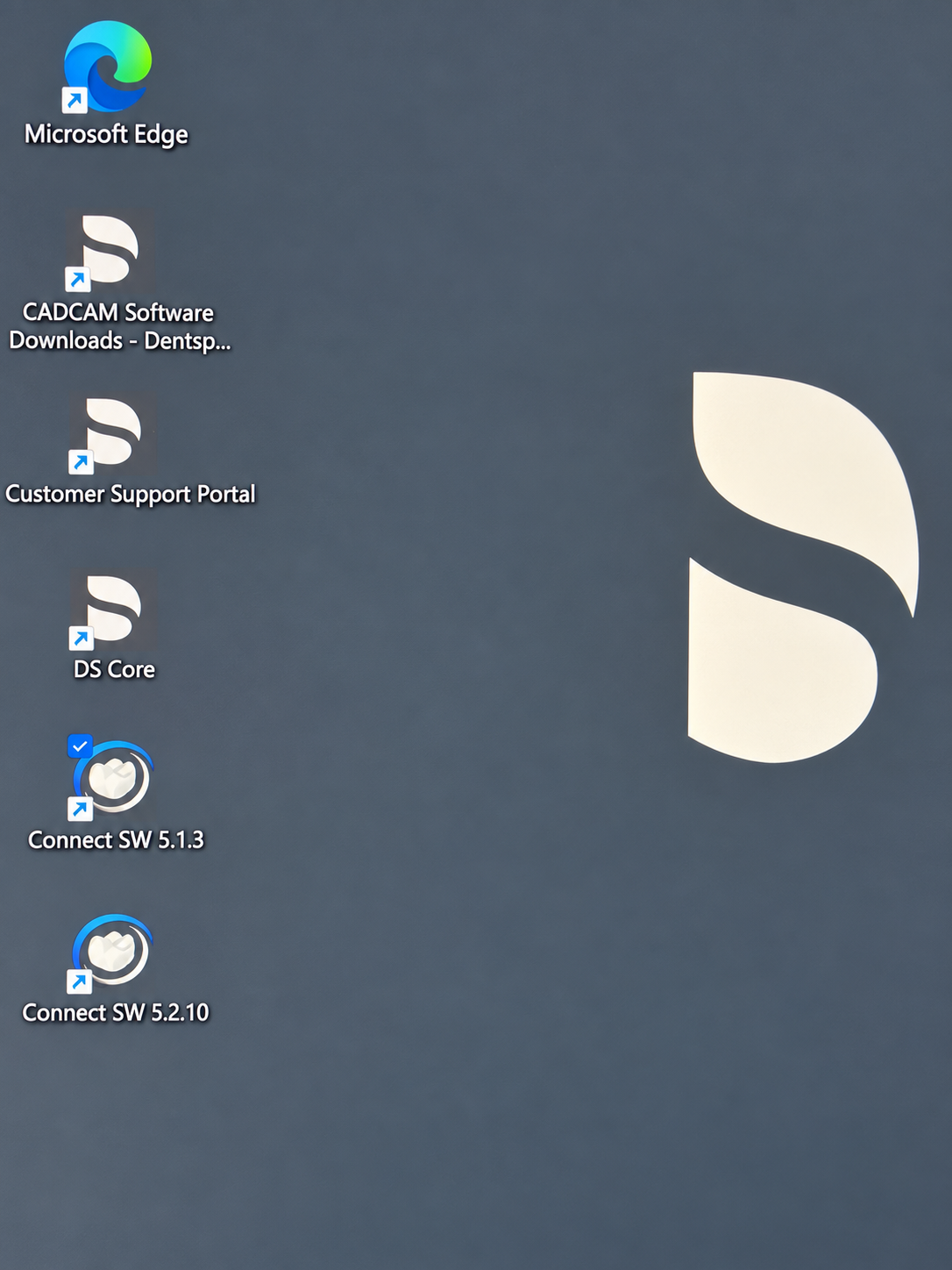
Task: Click the "Connect SW 5.1.3" label text
Action: pyautogui.click(x=116, y=840)
